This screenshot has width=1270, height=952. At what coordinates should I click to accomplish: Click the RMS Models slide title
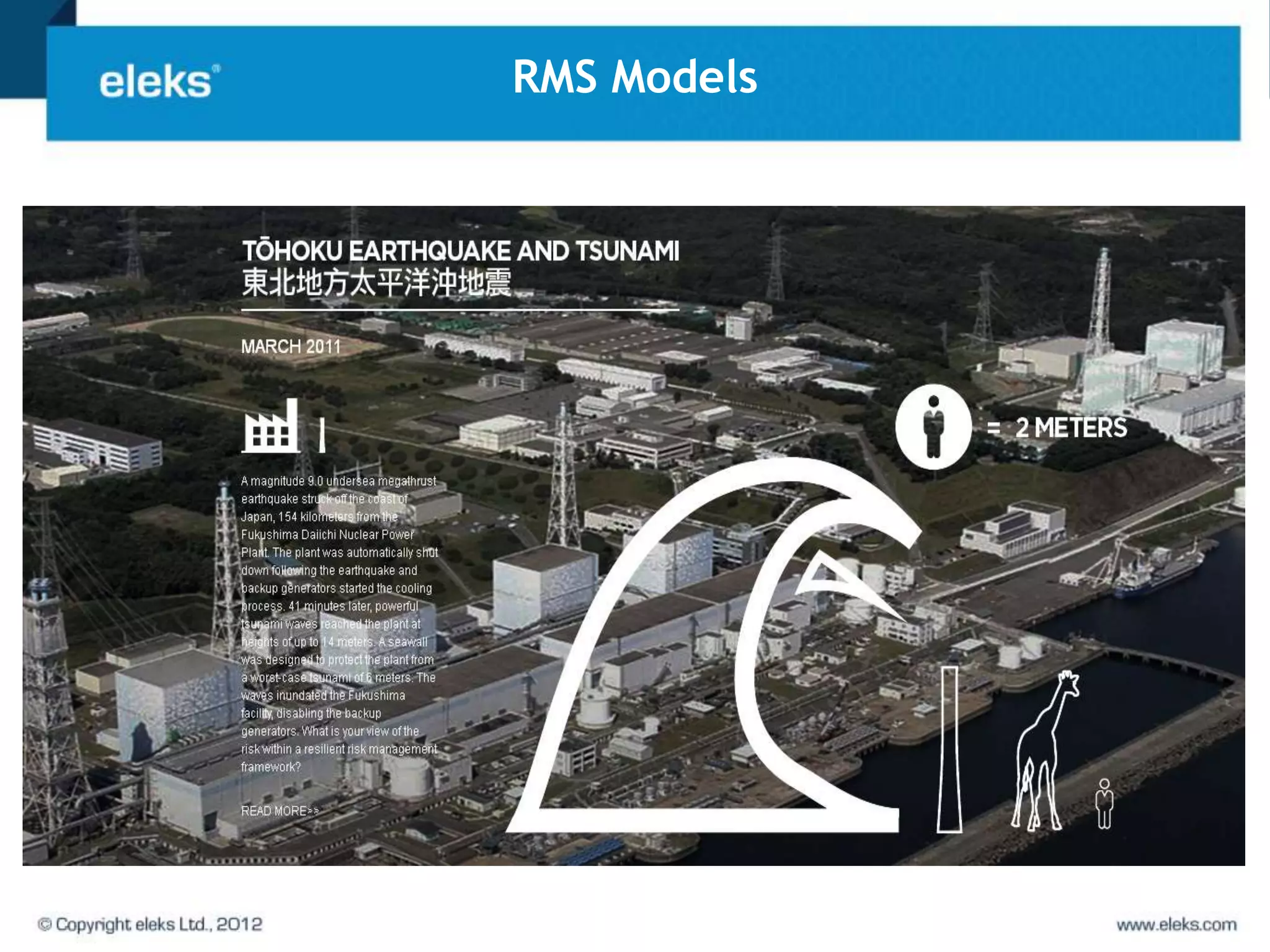[635, 77]
